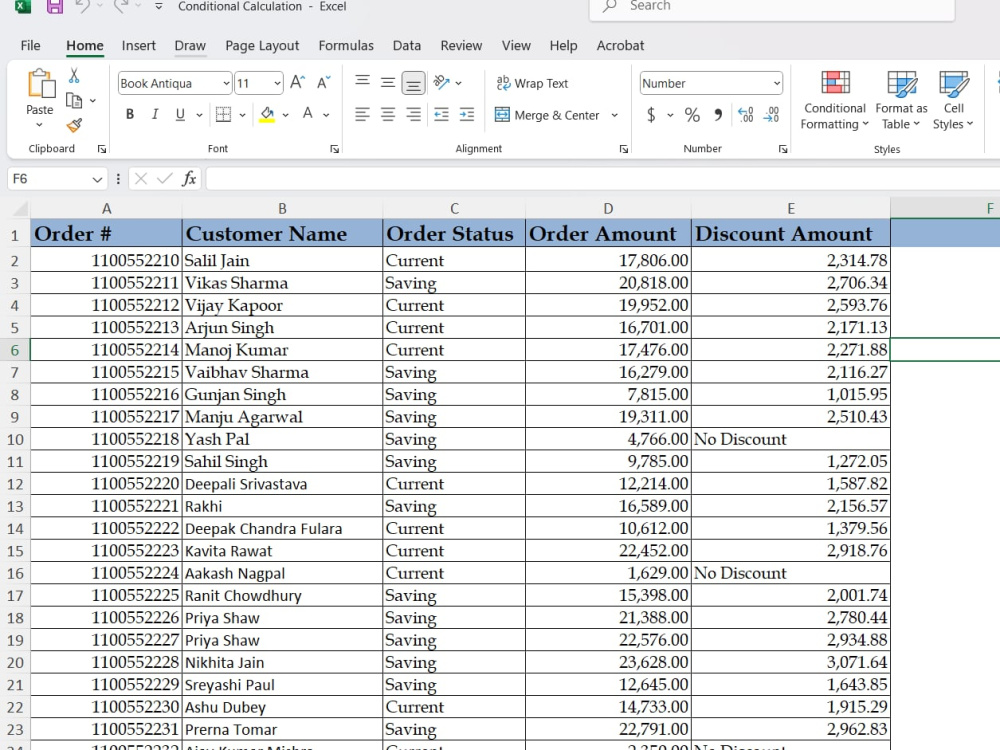The width and height of the screenshot is (1000, 750).
Task: Switch to the View tab
Action: [515, 45]
